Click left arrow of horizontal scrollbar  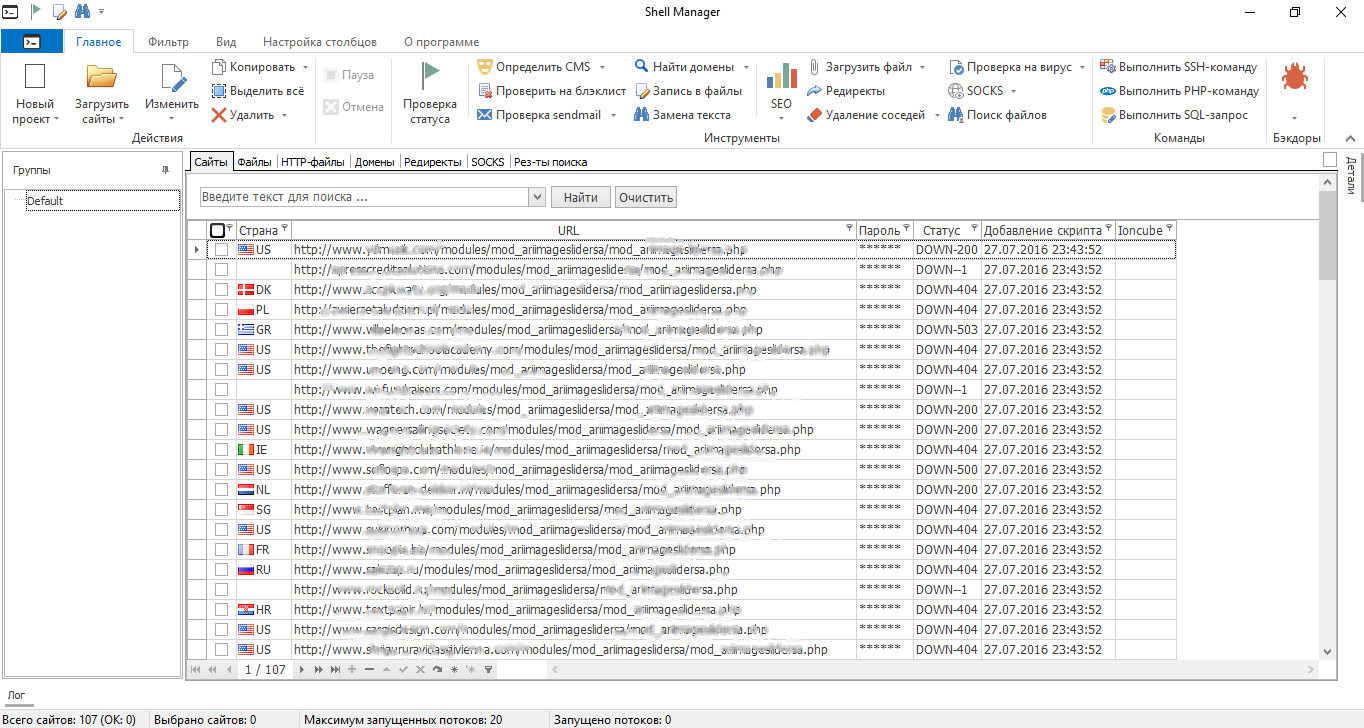click(554, 669)
